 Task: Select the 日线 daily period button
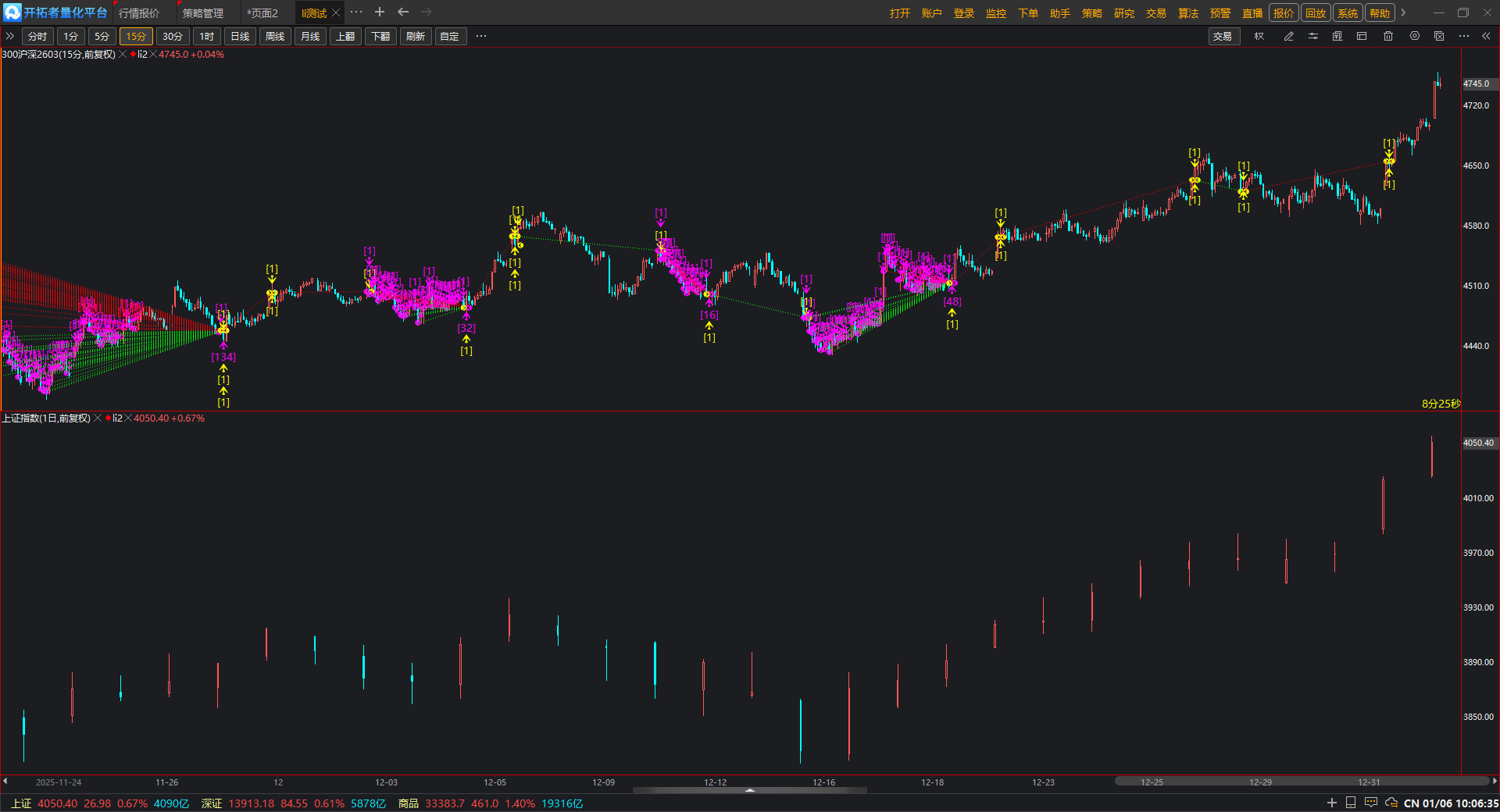(240, 37)
